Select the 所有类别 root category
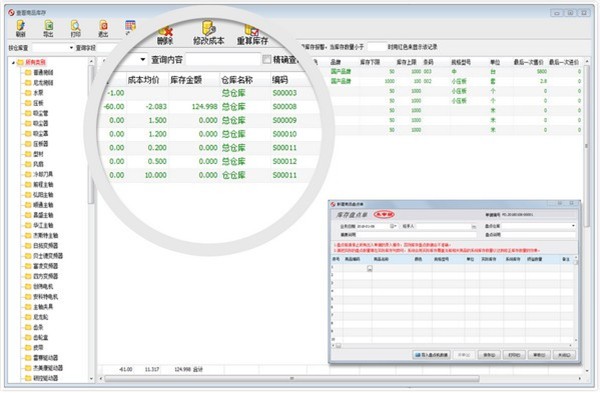 [36, 62]
